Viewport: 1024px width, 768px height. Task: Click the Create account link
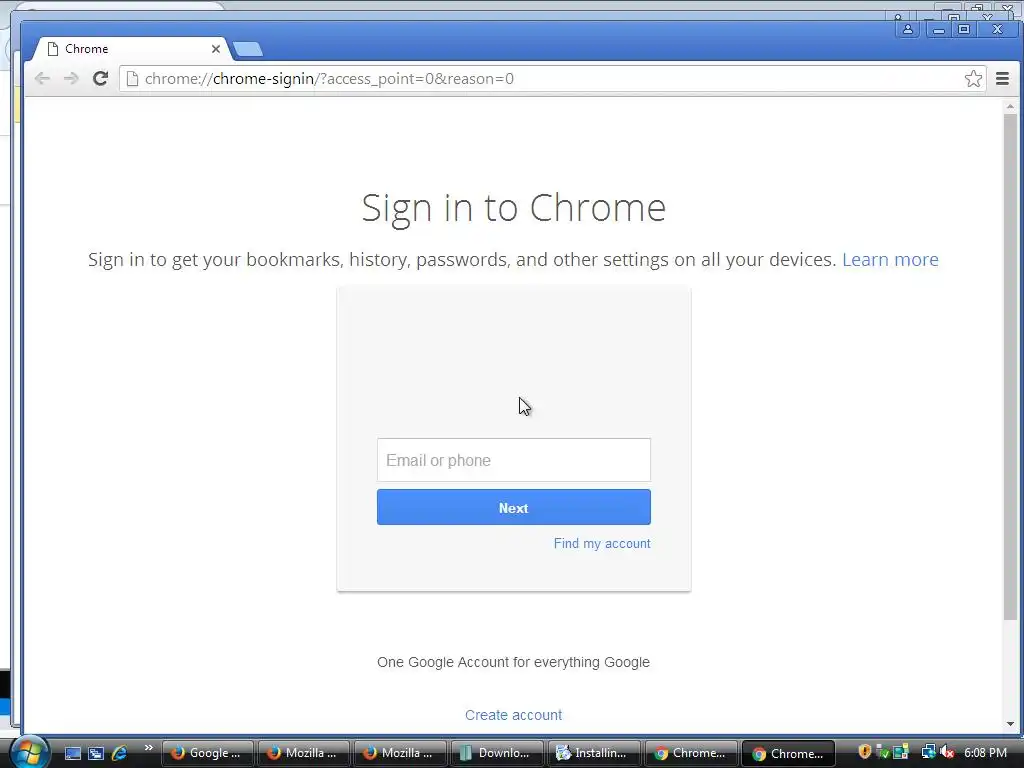click(513, 715)
